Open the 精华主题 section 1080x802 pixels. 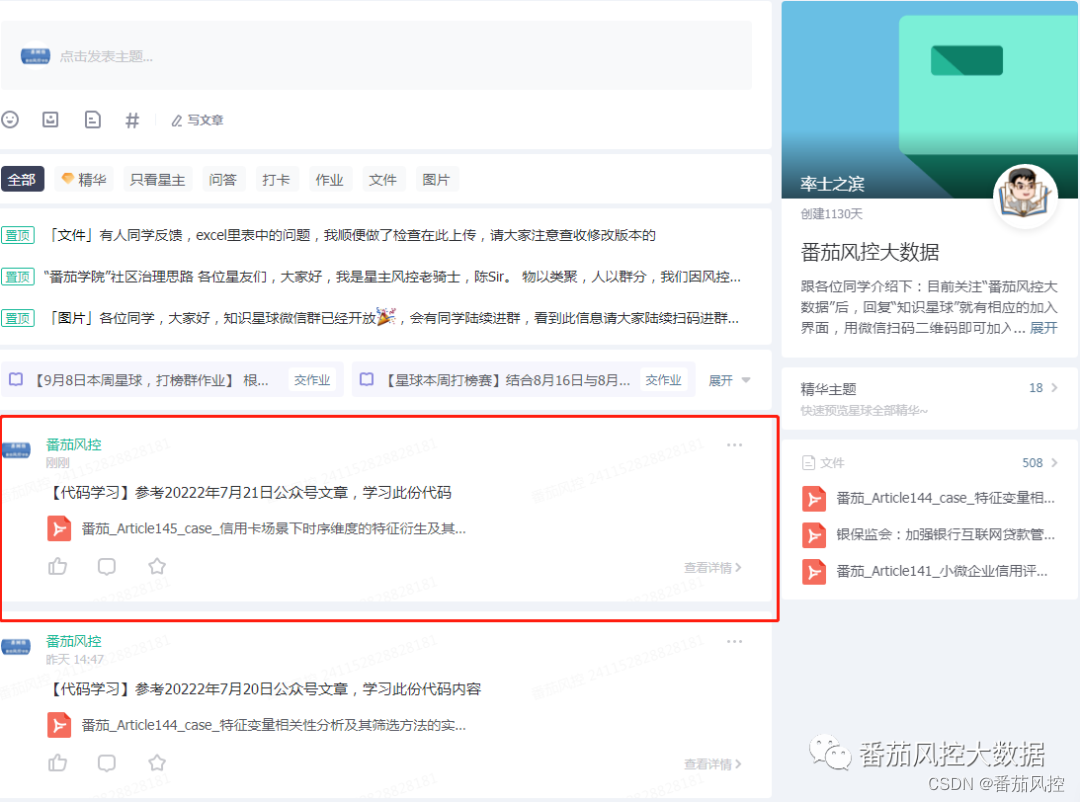click(x=929, y=398)
